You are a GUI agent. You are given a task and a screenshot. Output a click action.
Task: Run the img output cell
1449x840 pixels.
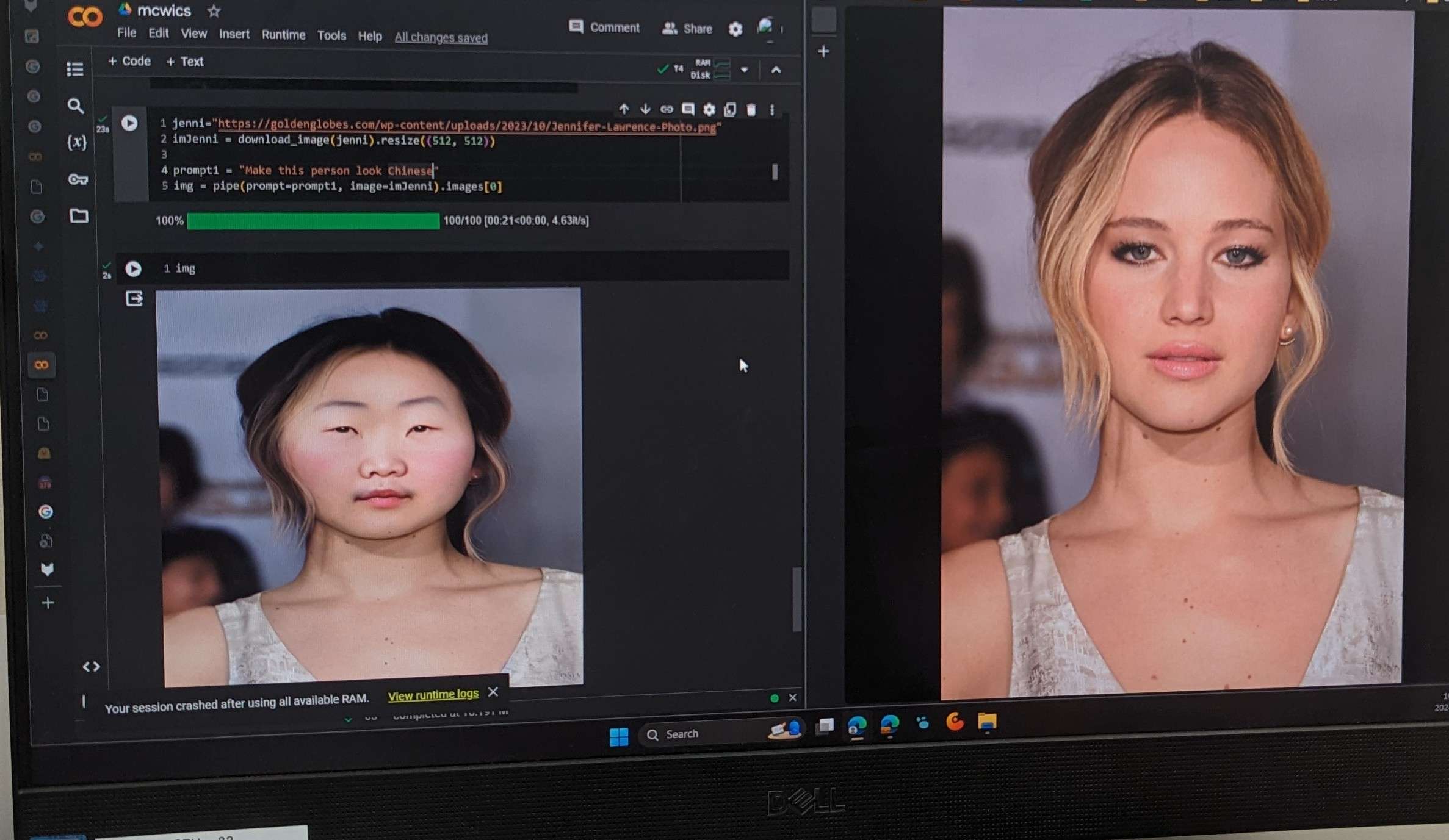[x=133, y=269]
